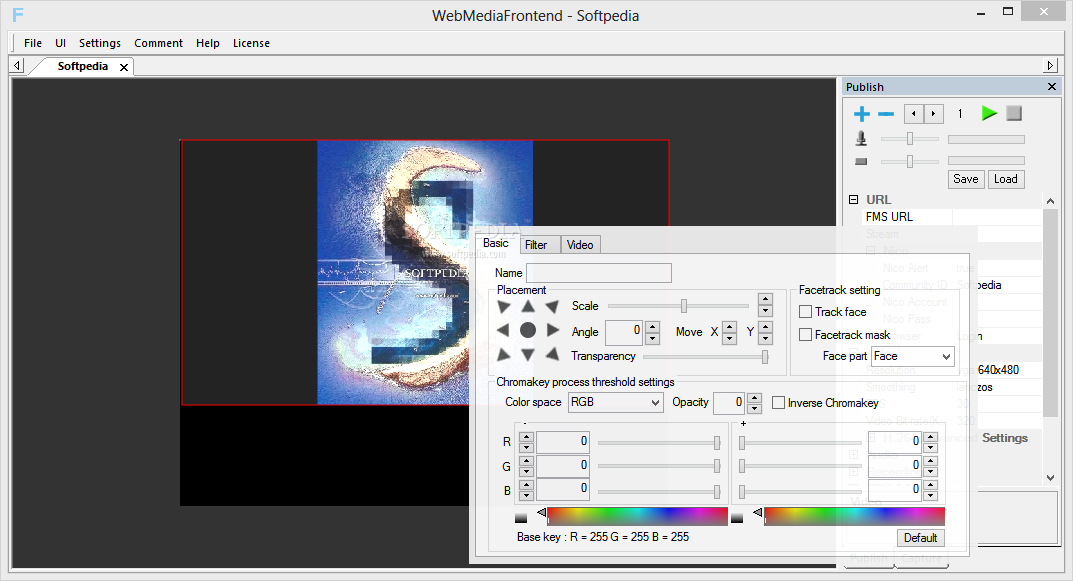The image size is (1073, 581).
Task: Select the Softpedia document tab
Action: point(82,66)
